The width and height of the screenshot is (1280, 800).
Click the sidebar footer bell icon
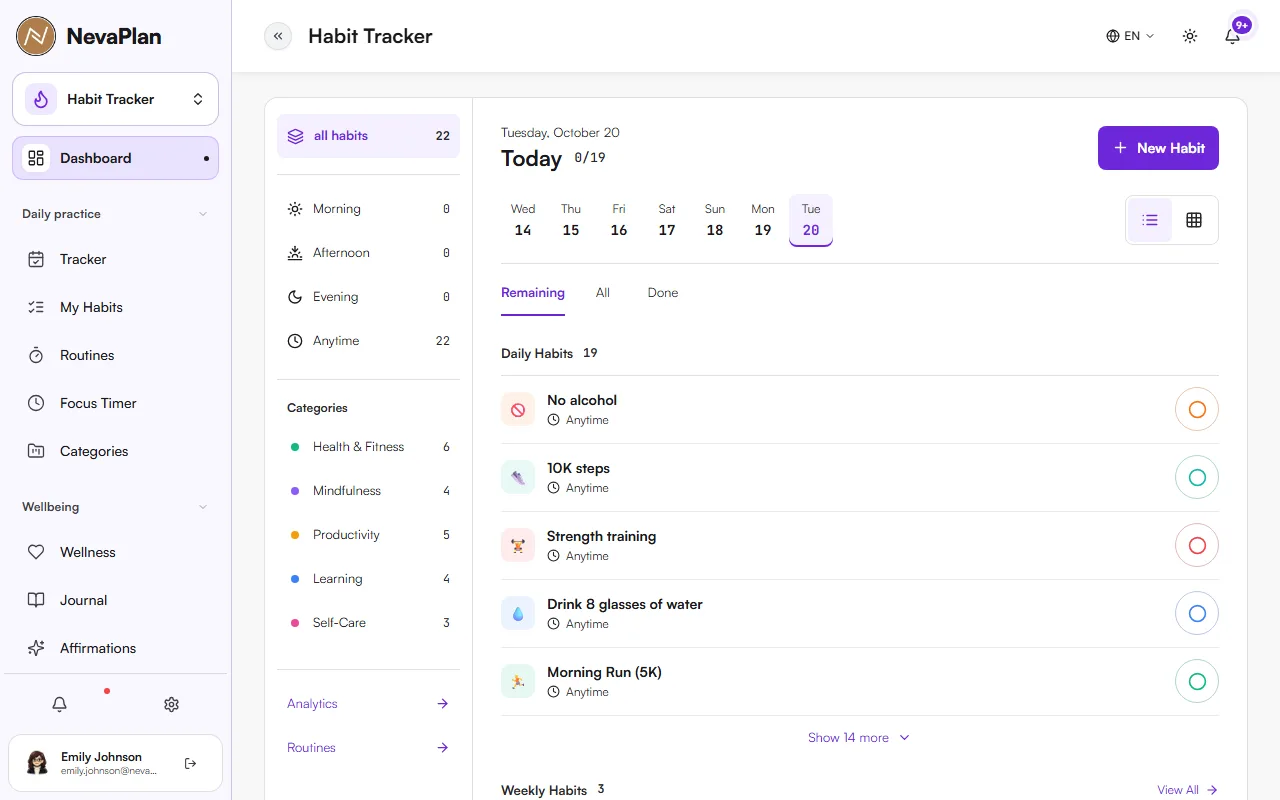click(60, 704)
